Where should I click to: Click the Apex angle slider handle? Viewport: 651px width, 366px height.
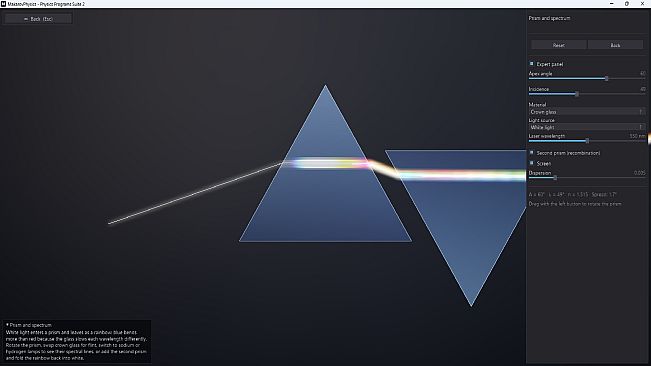[x=606, y=78]
